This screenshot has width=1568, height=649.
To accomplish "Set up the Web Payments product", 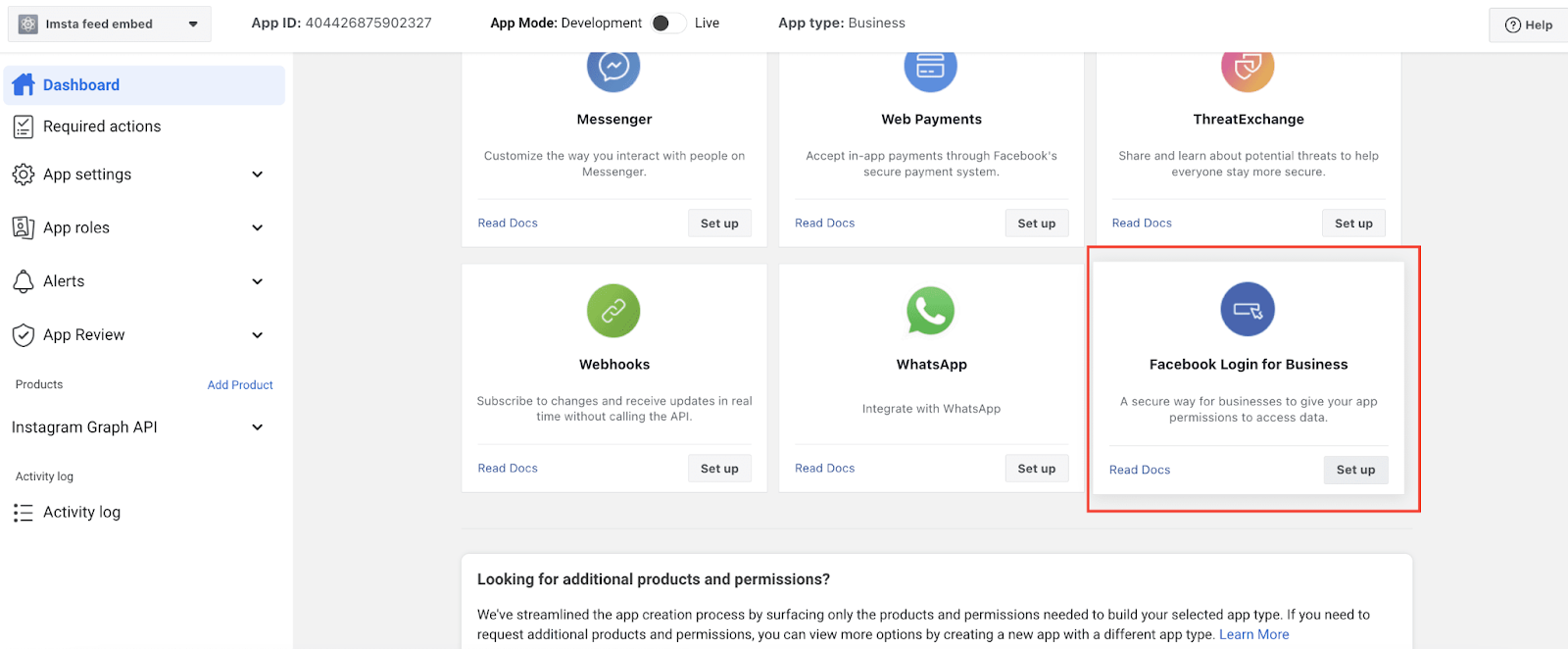I will pyautogui.click(x=1037, y=224).
